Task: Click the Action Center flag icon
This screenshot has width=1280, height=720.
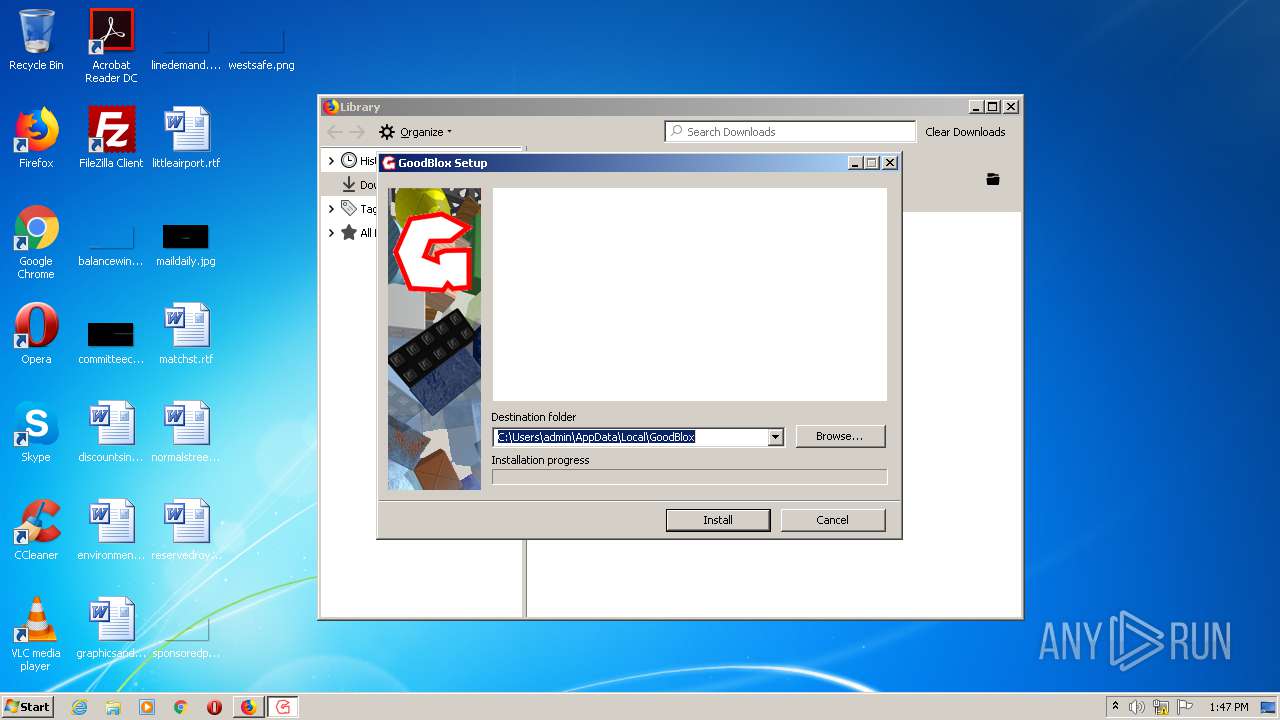Action: [x=1185, y=707]
